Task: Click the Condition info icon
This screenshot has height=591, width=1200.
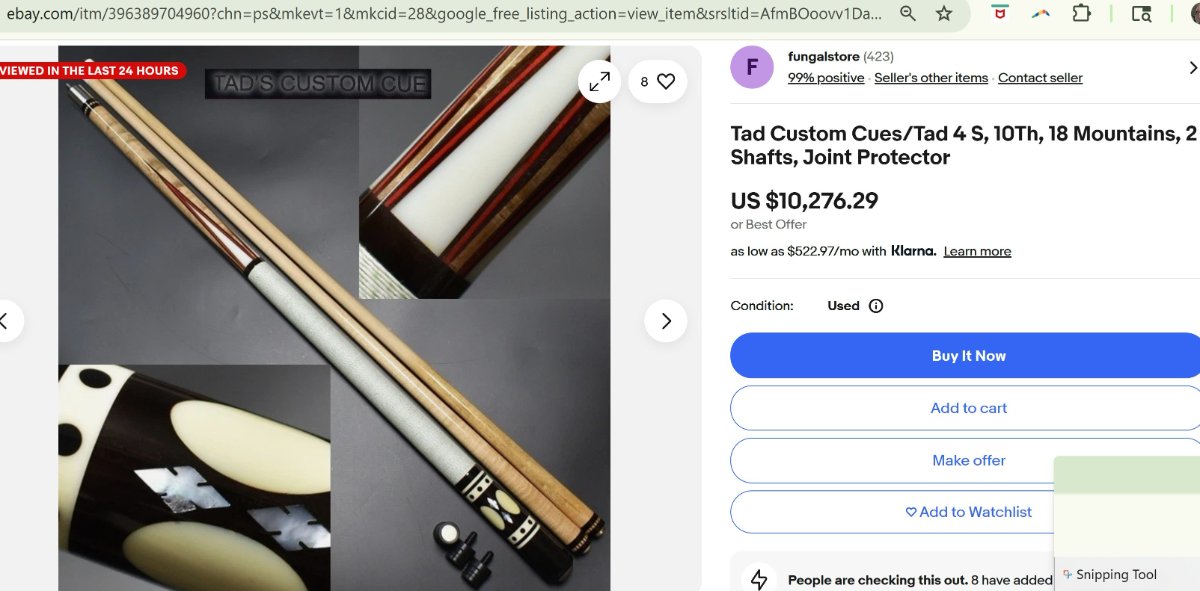Action: click(876, 306)
